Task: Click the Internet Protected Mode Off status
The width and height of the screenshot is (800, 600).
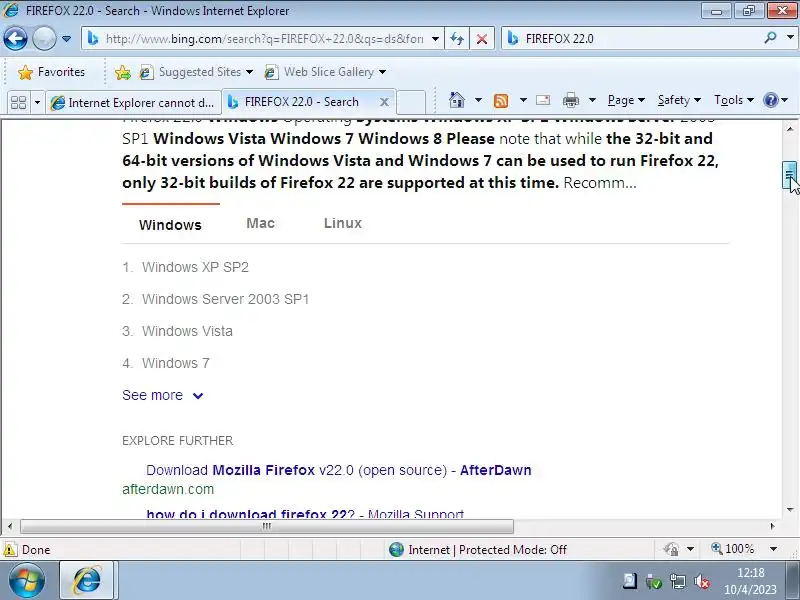Action: [478, 549]
